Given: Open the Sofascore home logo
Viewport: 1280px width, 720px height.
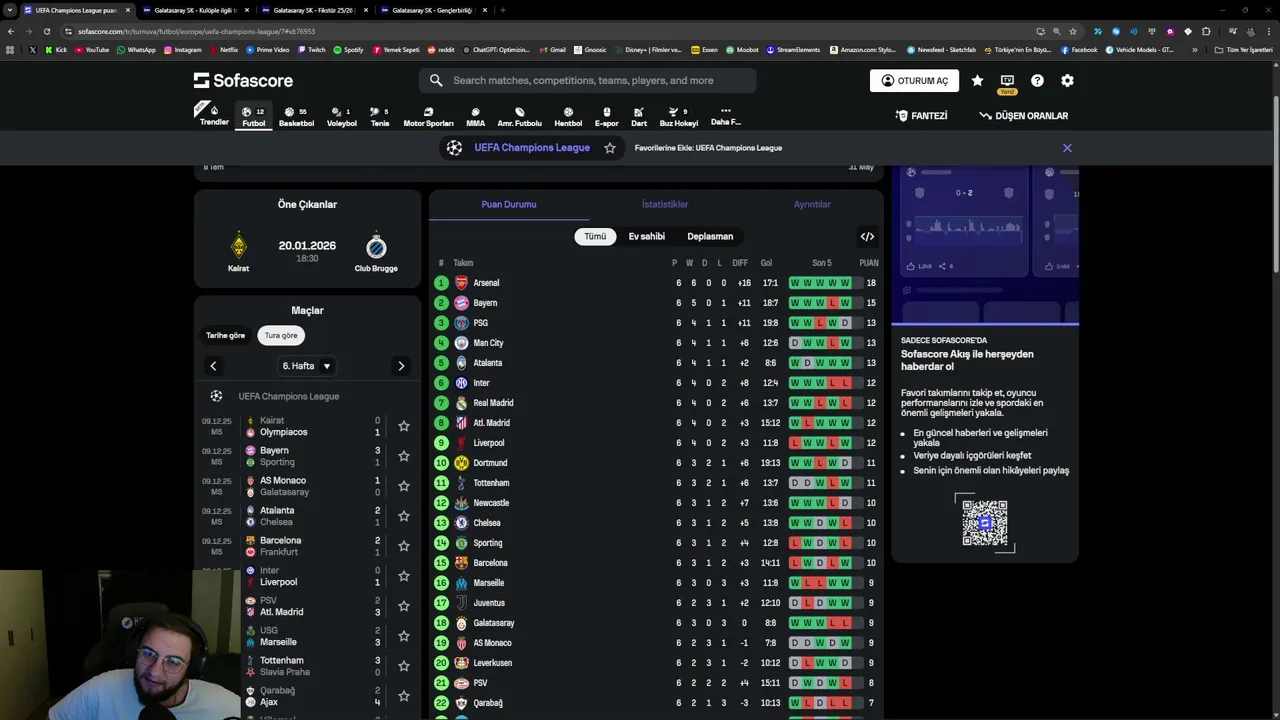Looking at the screenshot, I should coord(243,80).
